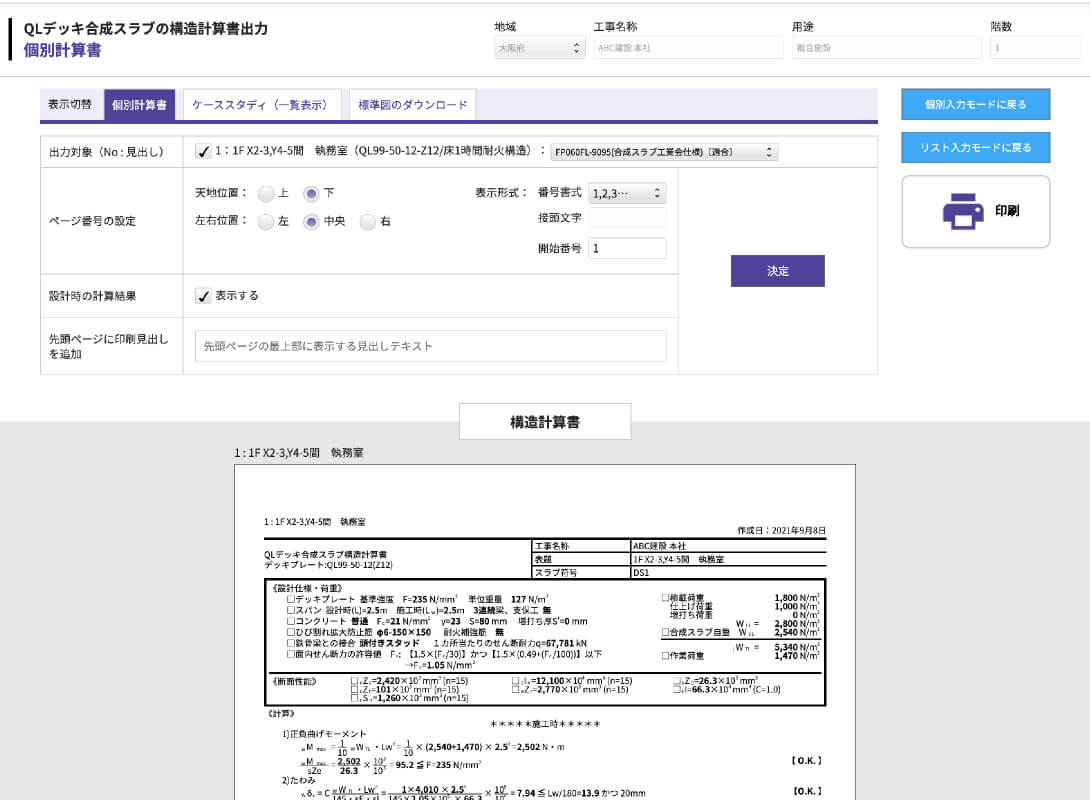This screenshot has height=800, width=1090.
Task: Choose 右 for 左右位置
Action: click(x=368, y=222)
